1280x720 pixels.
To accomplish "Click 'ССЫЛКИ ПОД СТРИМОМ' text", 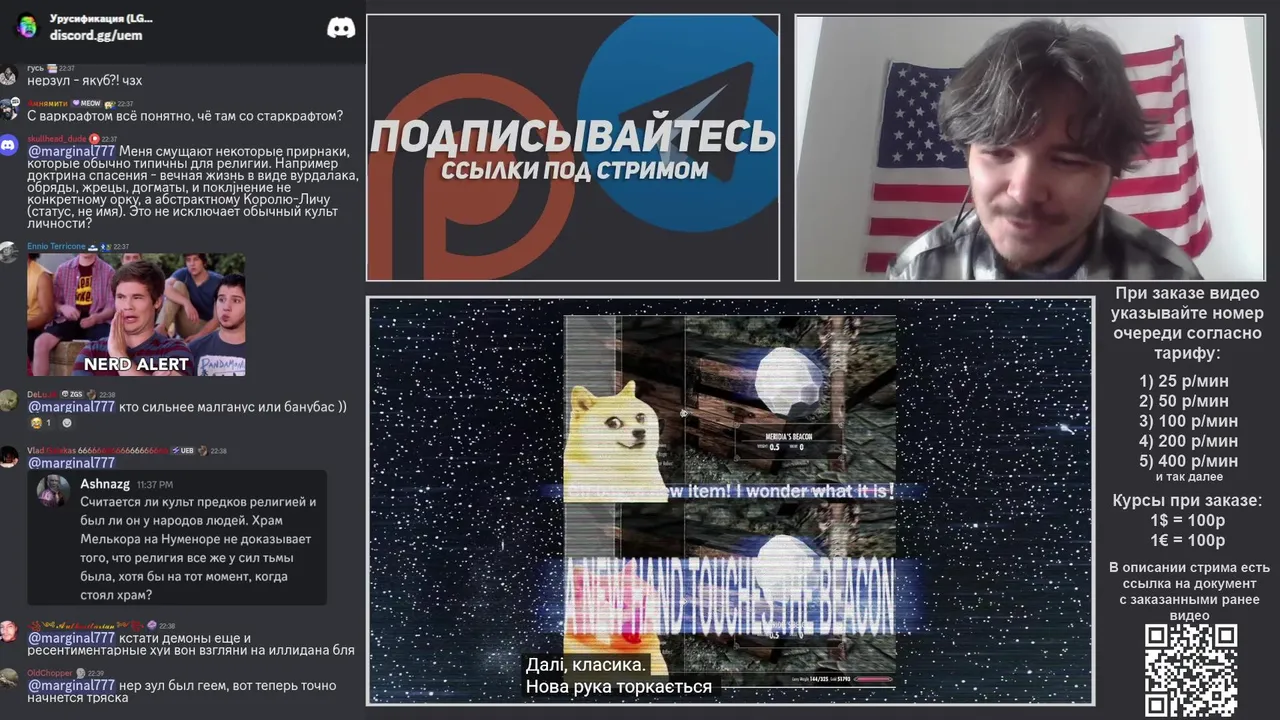I will coord(575,170).
